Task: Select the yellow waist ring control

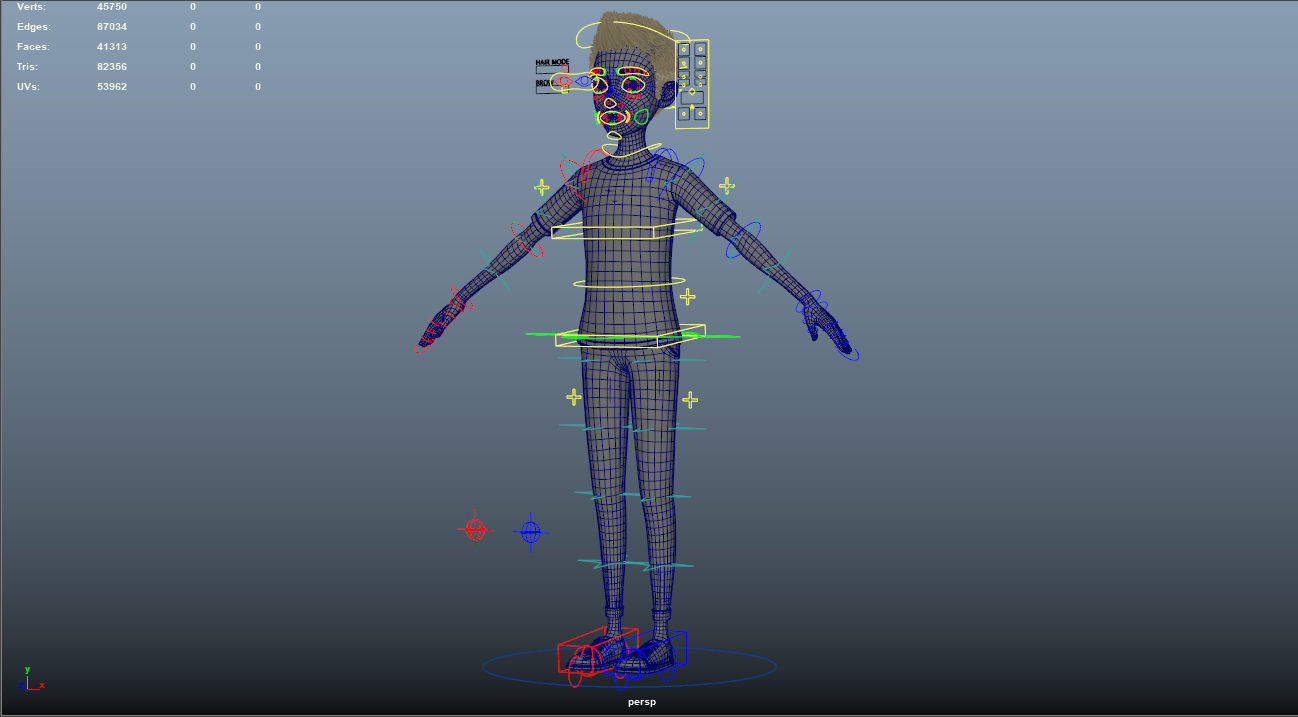Action: click(x=629, y=283)
